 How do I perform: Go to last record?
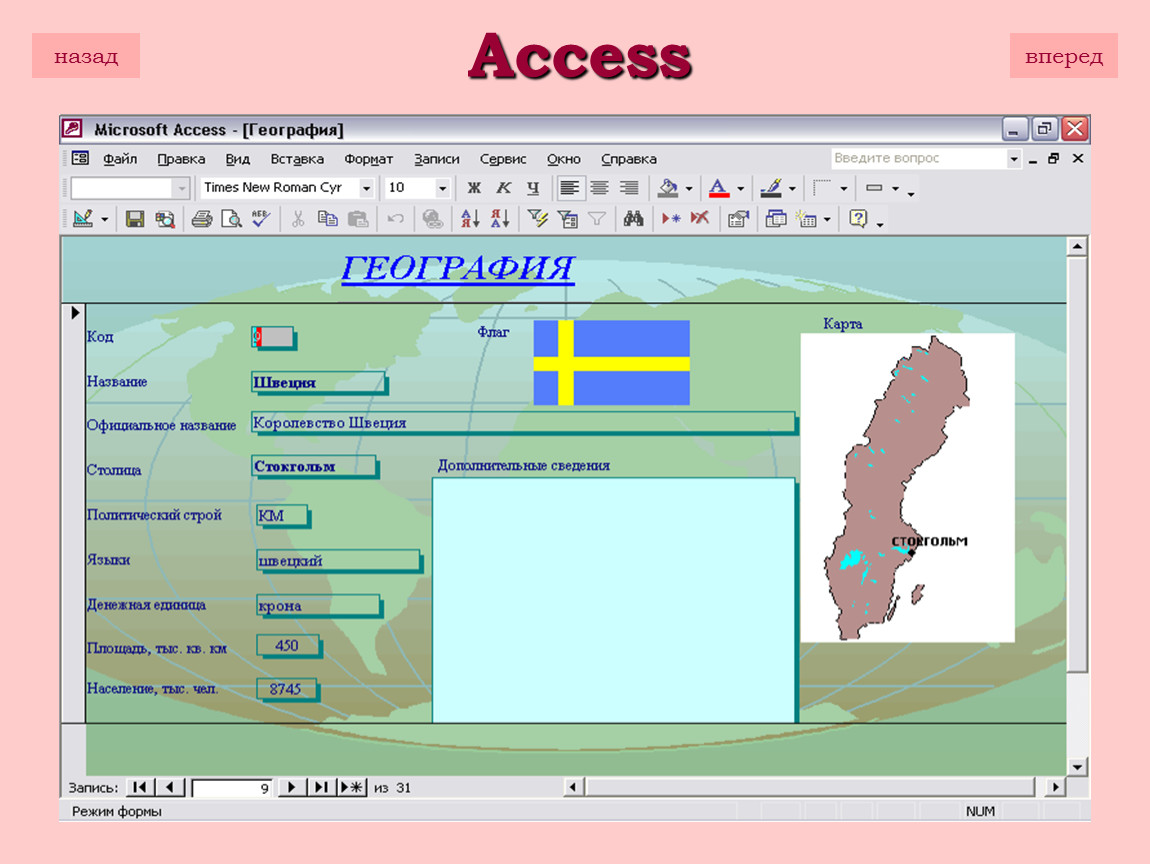[321, 787]
